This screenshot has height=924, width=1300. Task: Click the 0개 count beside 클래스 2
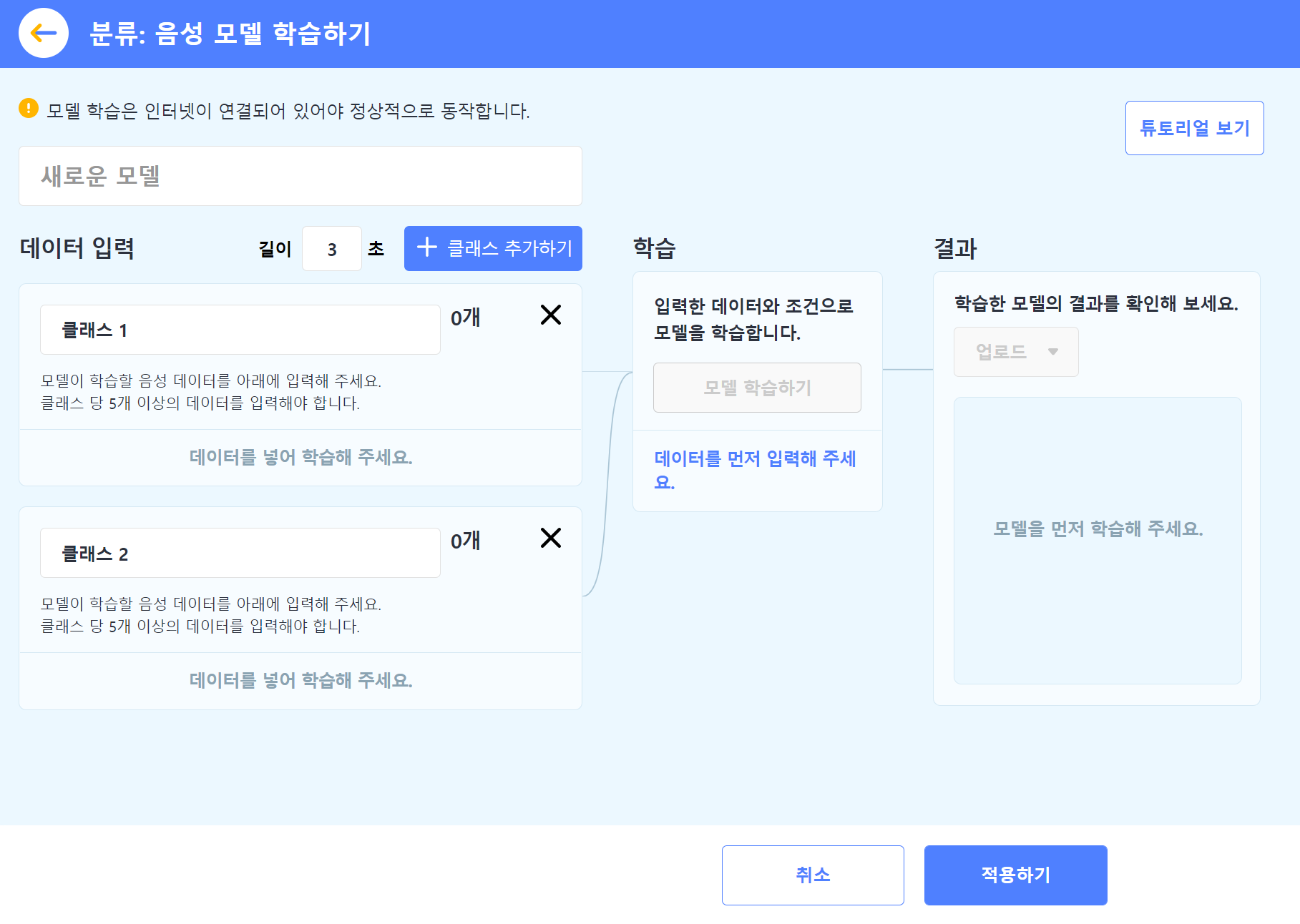[x=465, y=541]
